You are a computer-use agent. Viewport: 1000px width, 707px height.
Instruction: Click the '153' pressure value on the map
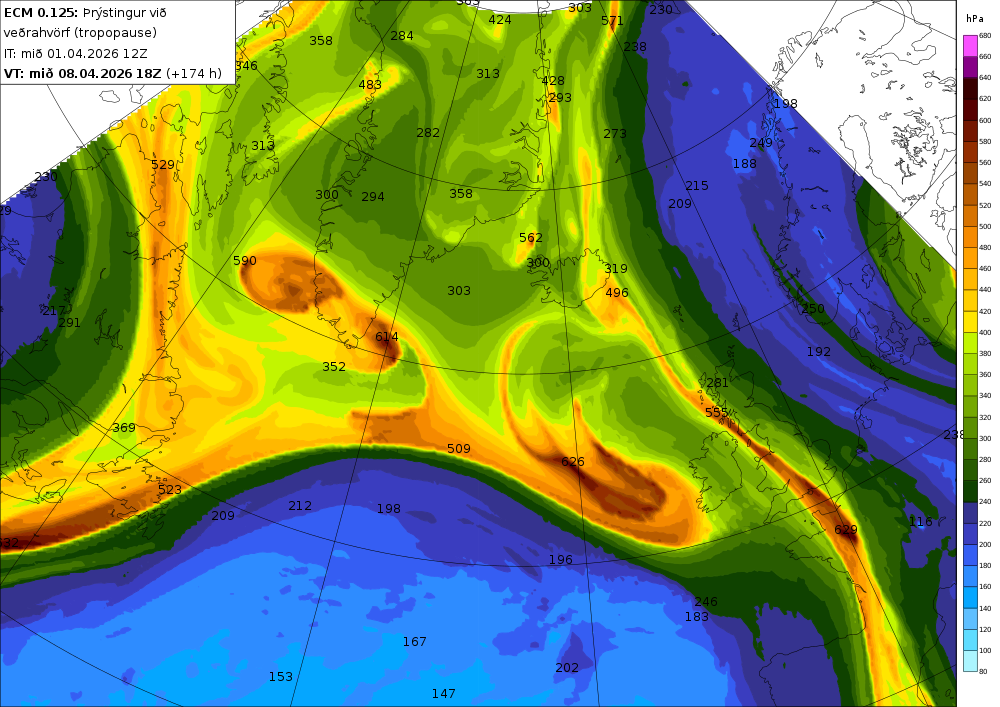coord(281,677)
